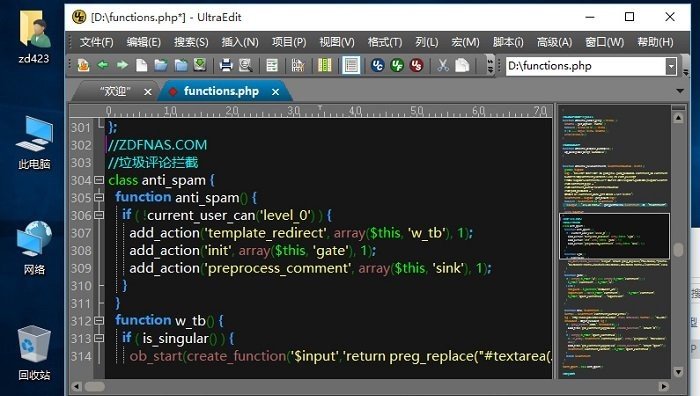Viewport: 700px width, 396px height.
Task: Open the 文件(F) menu
Action: 96,42
